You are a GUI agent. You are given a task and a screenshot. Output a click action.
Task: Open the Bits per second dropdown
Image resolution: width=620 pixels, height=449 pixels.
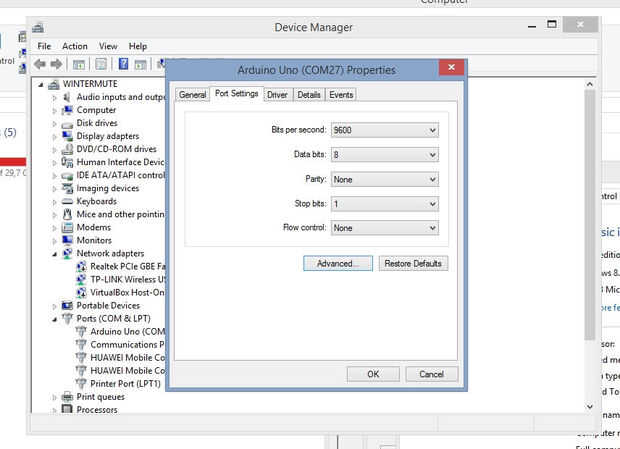[384, 130]
